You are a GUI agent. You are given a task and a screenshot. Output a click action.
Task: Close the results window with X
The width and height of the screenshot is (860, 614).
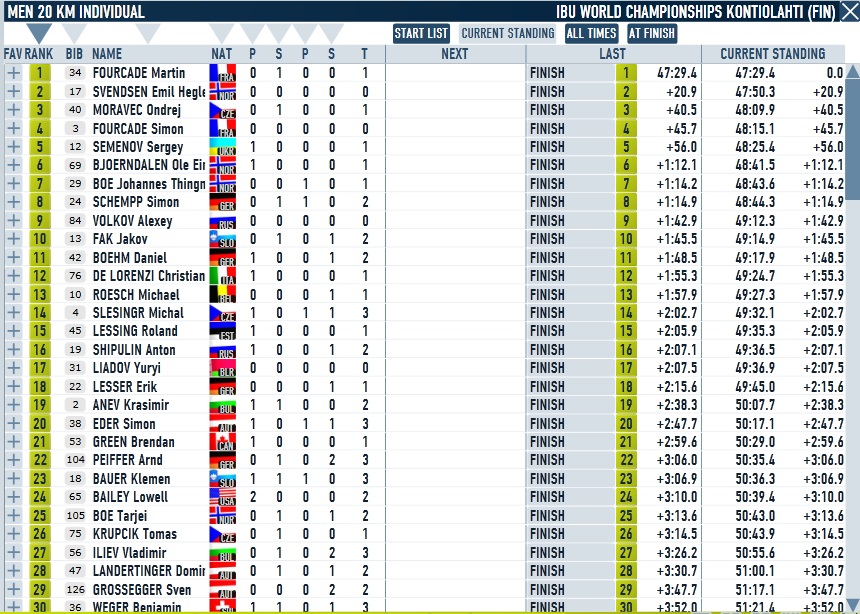850,12
